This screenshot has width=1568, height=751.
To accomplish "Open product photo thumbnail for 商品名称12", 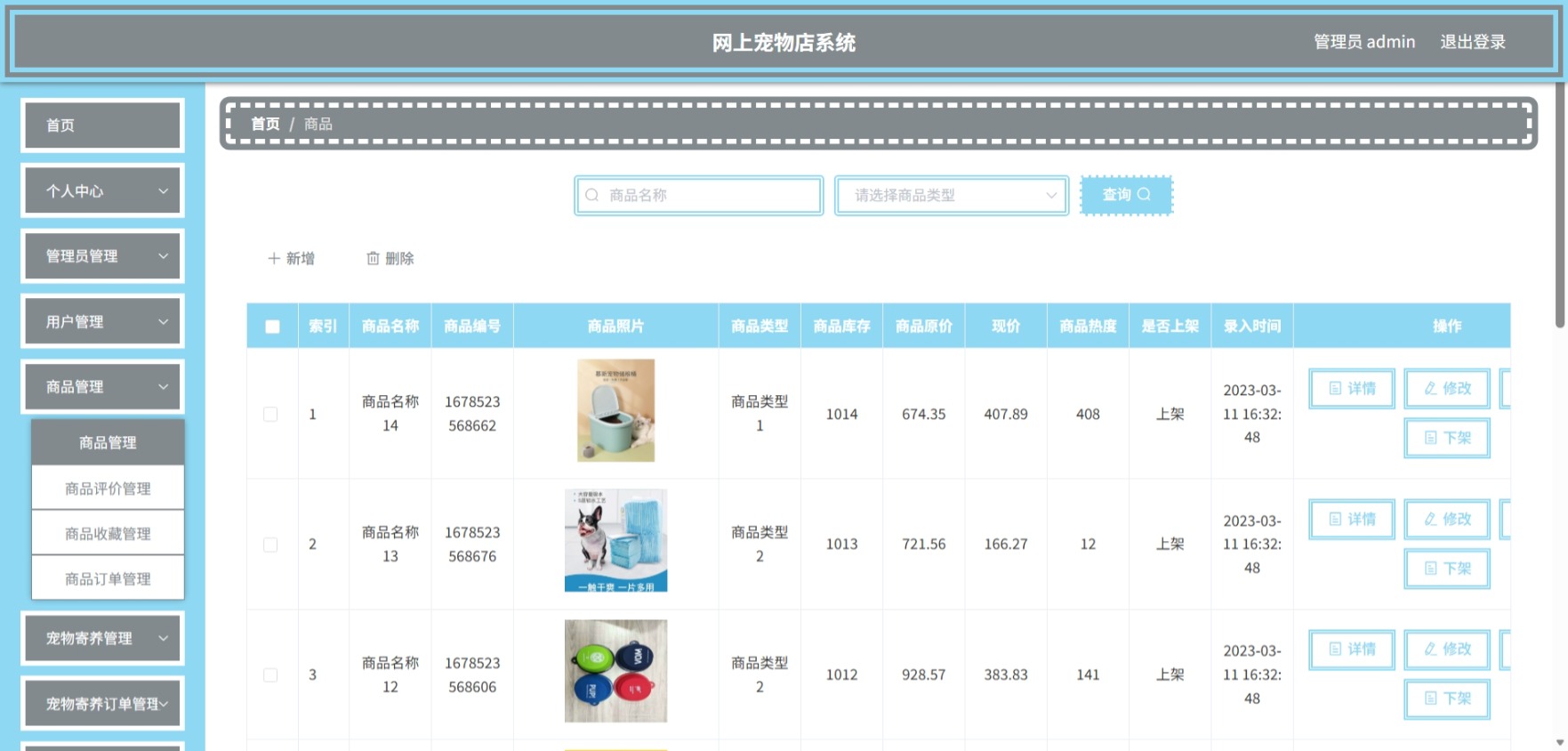I will click(615, 671).
